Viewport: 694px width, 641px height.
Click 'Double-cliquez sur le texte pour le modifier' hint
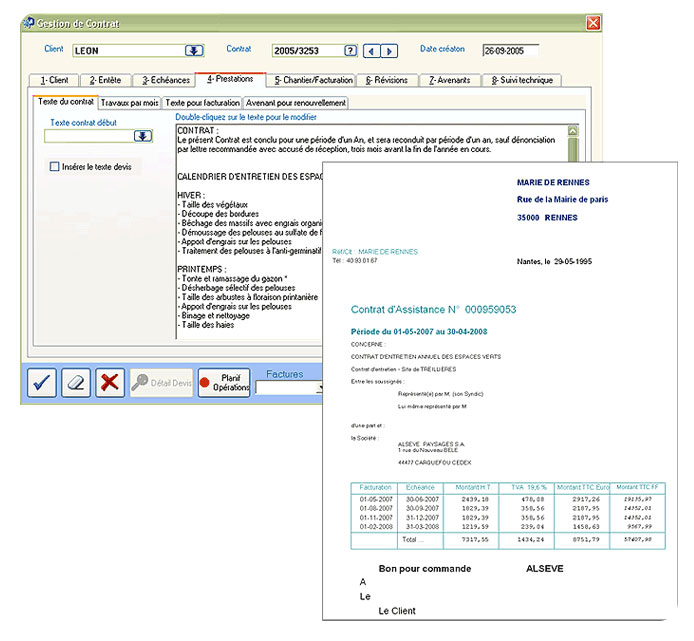coord(246,117)
